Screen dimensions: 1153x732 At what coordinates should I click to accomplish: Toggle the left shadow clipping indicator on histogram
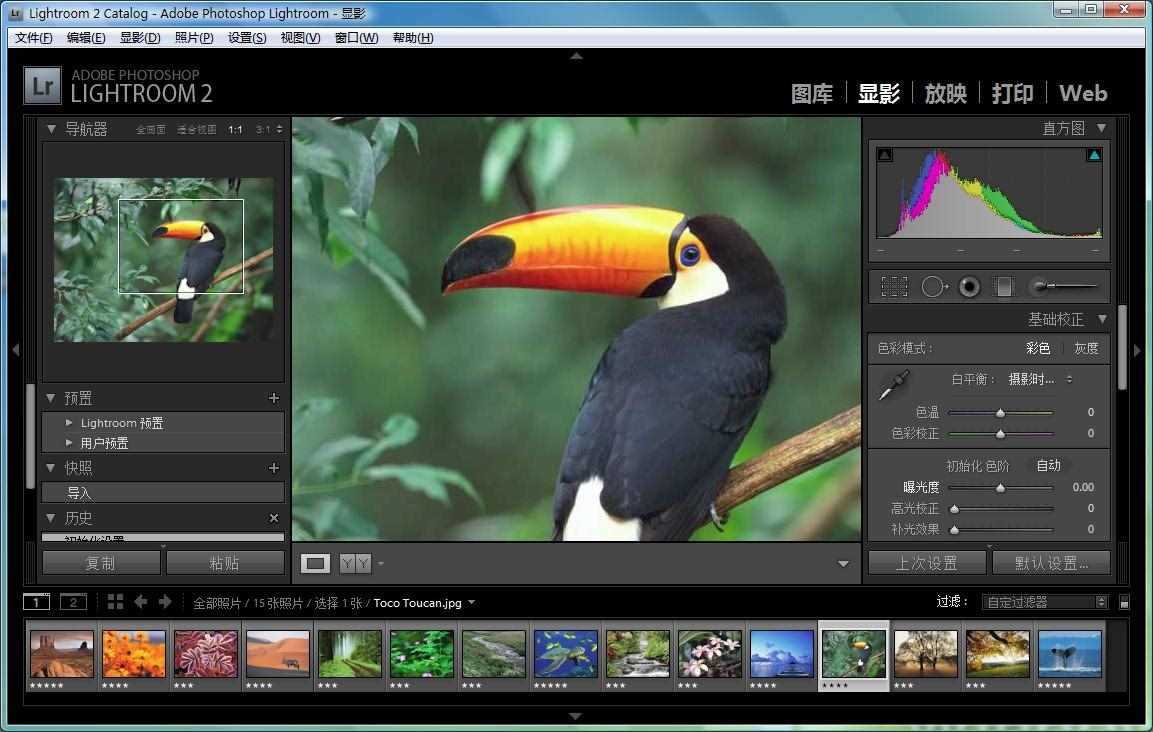click(x=884, y=155)
